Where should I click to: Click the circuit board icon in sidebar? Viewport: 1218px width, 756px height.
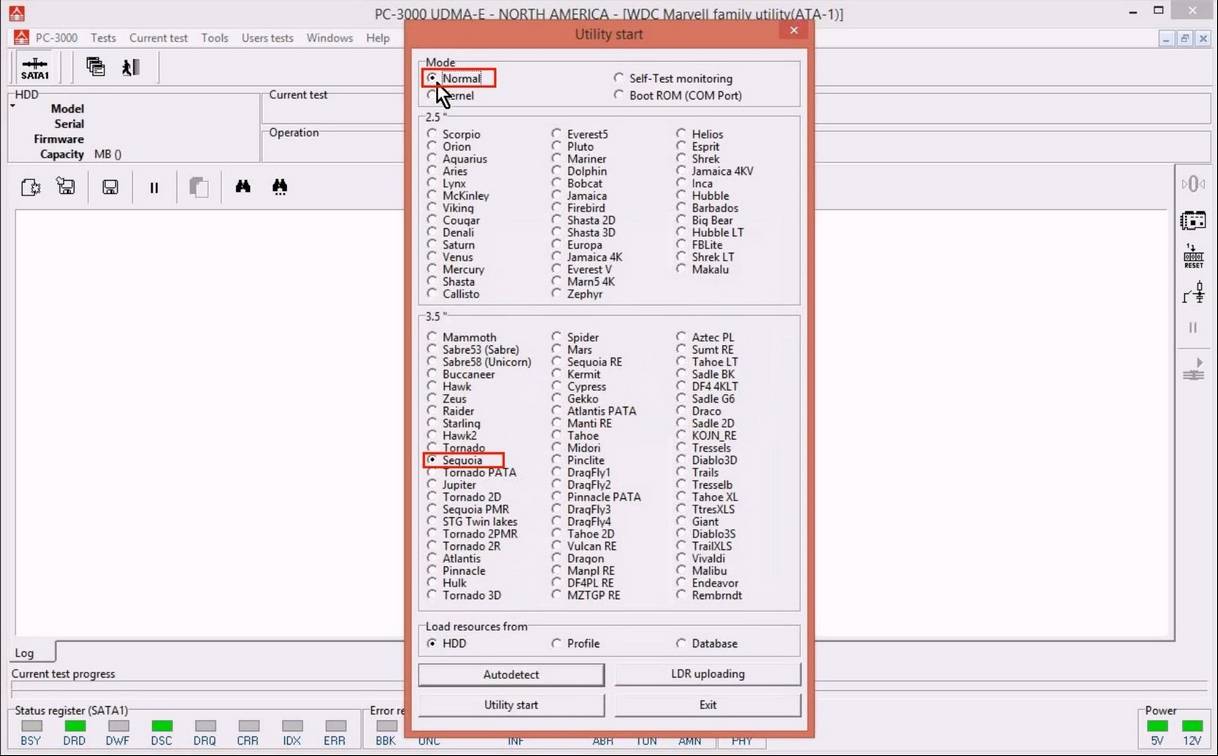click(x=1193, y=220)
